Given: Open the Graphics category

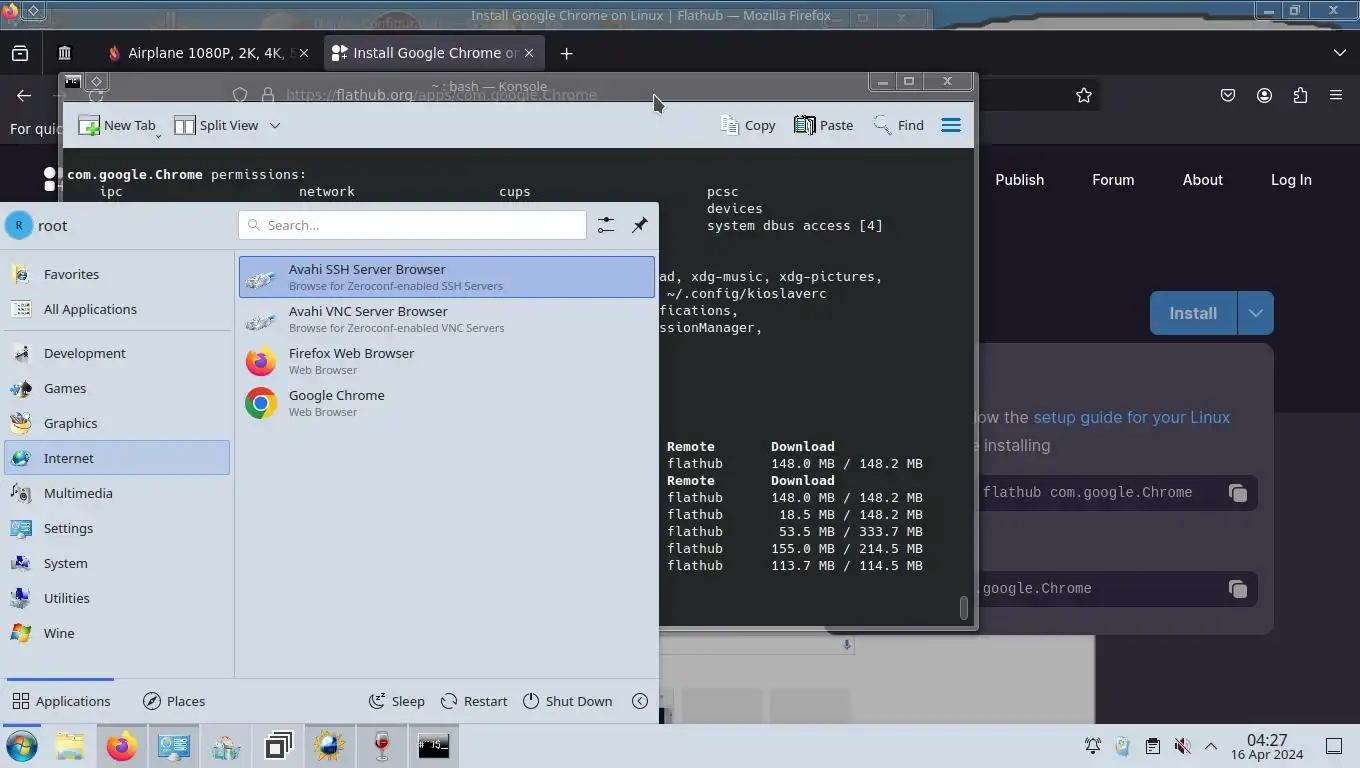Looking at the screenshot, I should (117, 423).
